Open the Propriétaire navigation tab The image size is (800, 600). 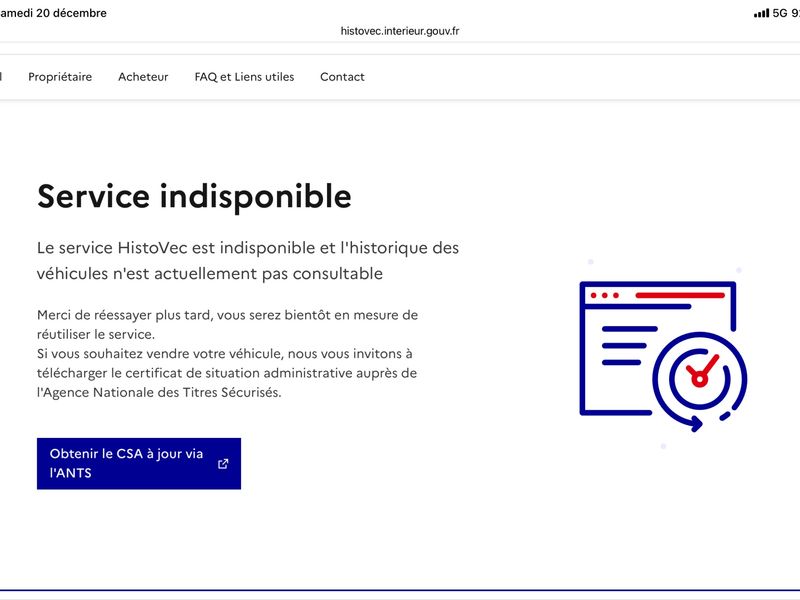tap(60, 77)
